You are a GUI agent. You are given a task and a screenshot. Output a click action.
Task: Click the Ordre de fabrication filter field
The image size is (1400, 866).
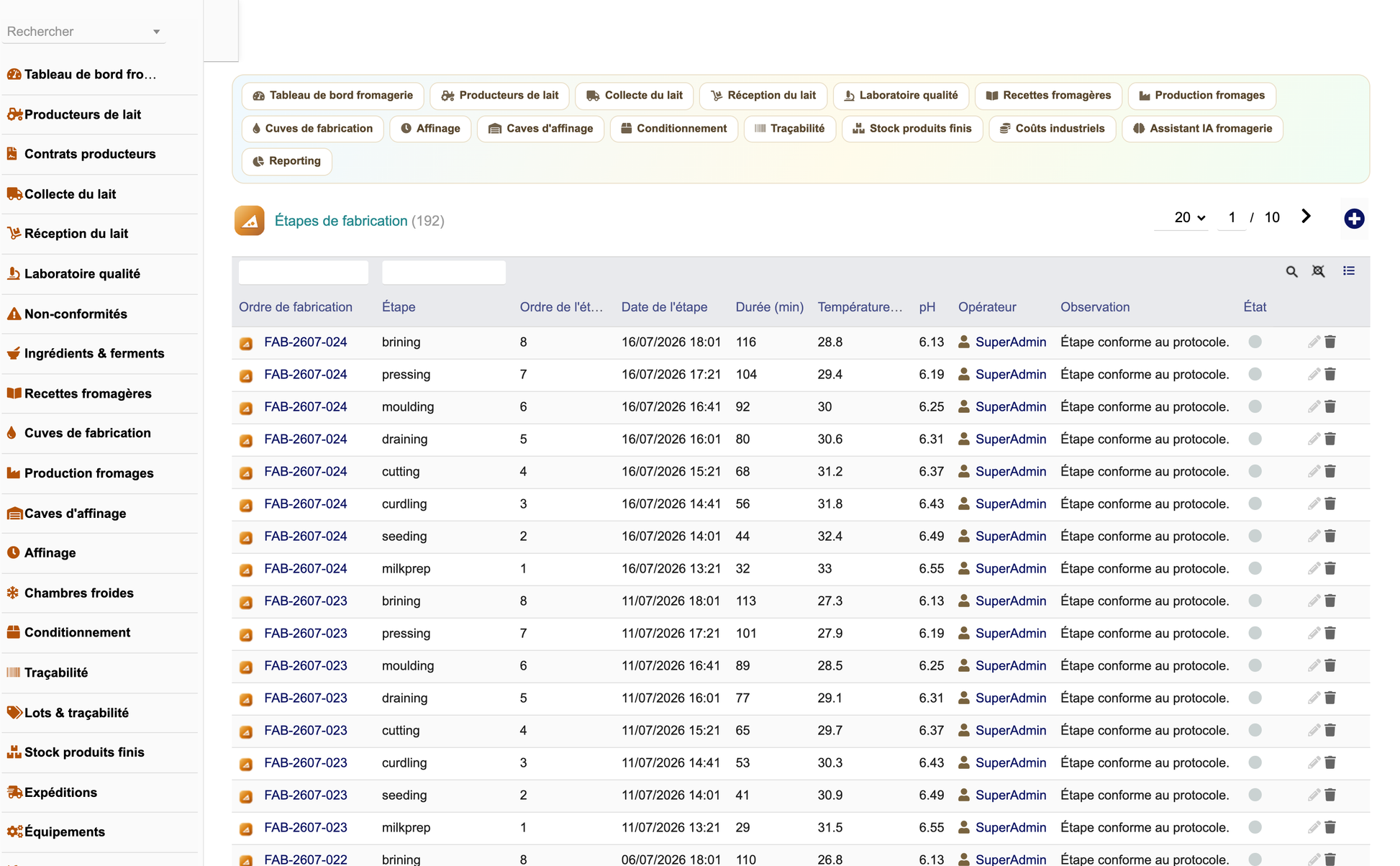(x=304, y=273)
